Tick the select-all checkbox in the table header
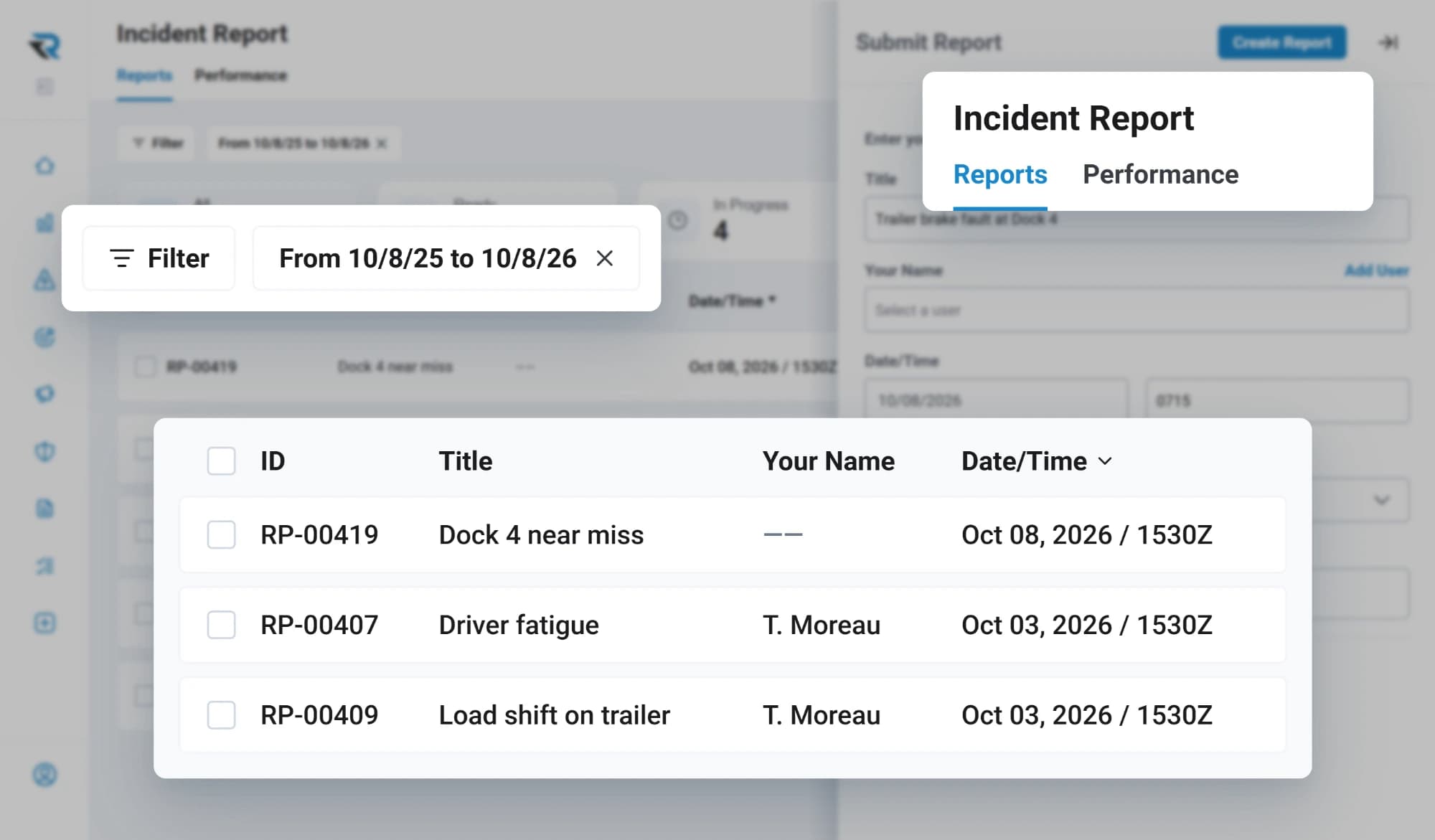 pos(221,461)
